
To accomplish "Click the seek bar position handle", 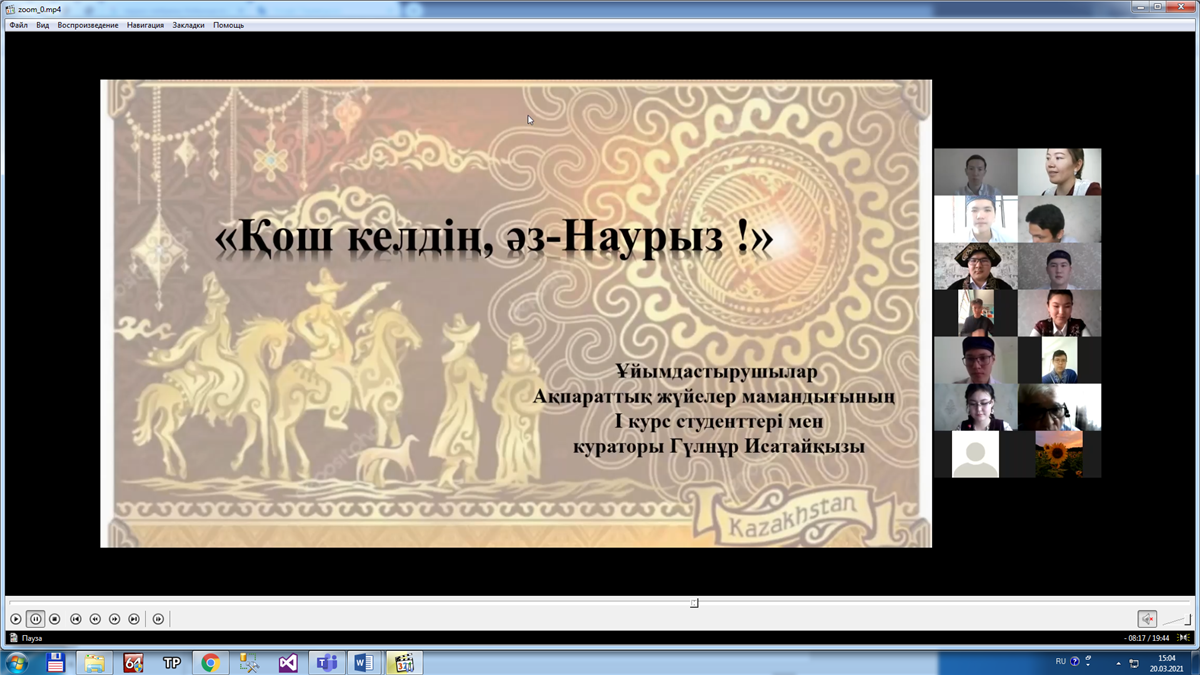I will pyautogui.click(x=694, y=603).
